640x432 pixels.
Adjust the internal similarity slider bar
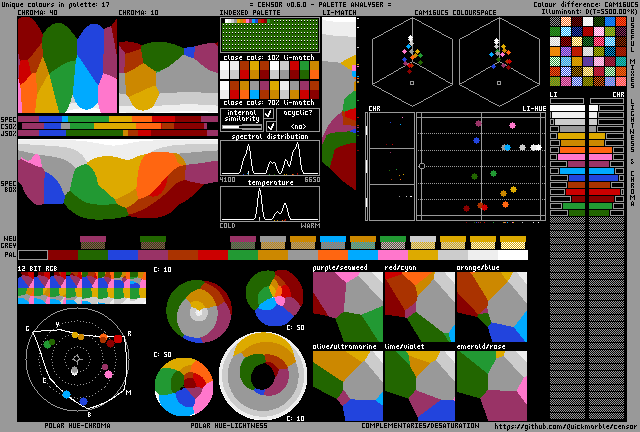[x=242, y=127]
